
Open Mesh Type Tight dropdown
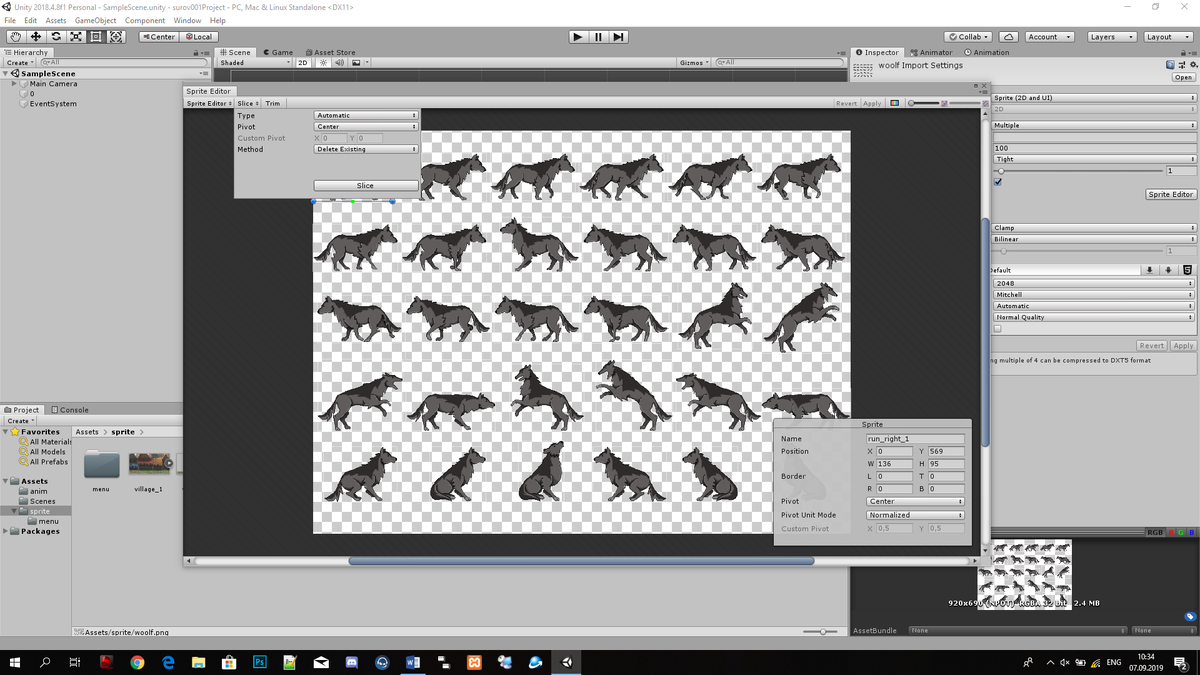coord(1094,159)
